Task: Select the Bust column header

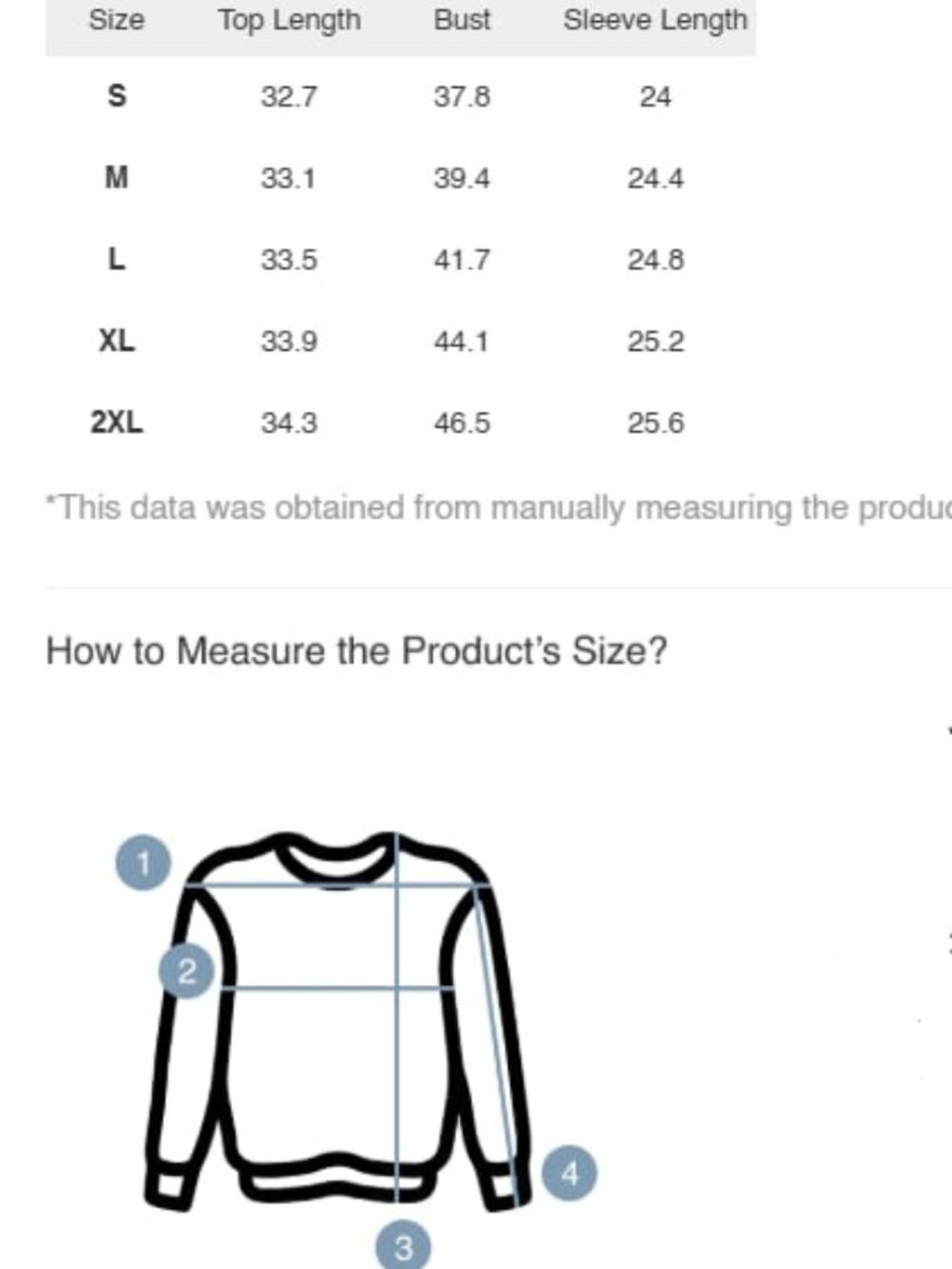Action: tap(462, 20)
